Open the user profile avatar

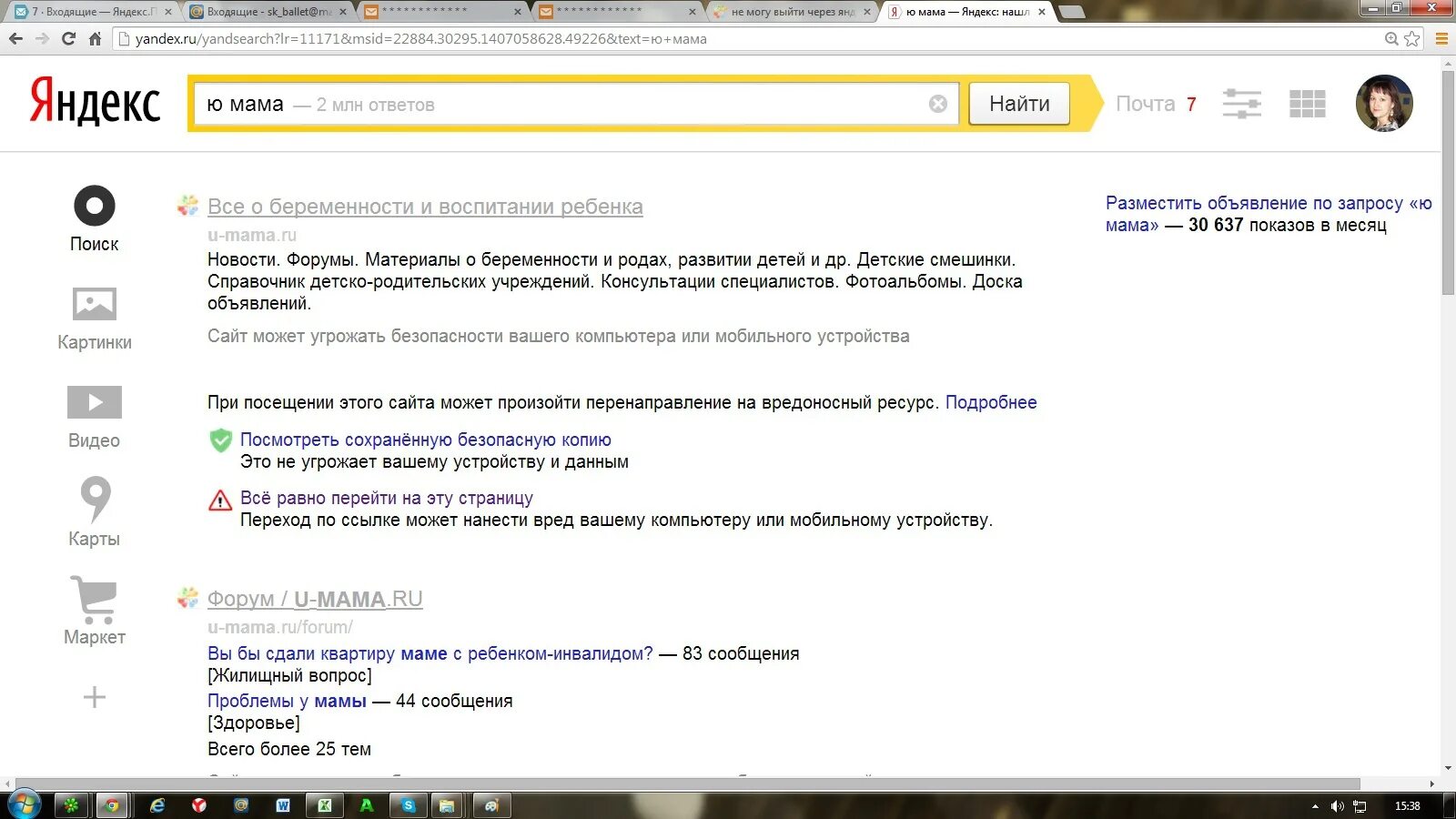[1384, 104]
